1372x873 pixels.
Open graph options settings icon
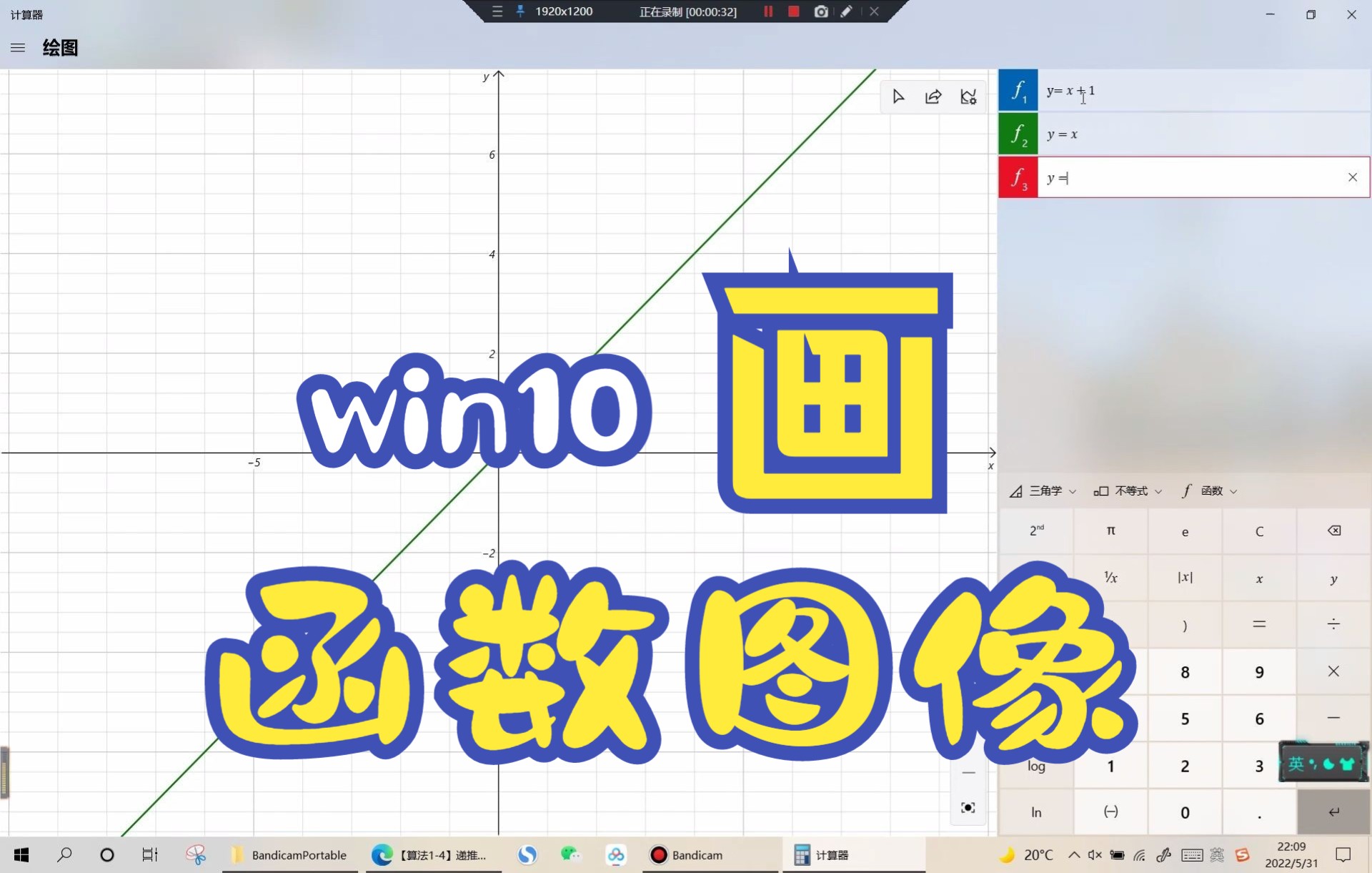(x=968, y=97)
